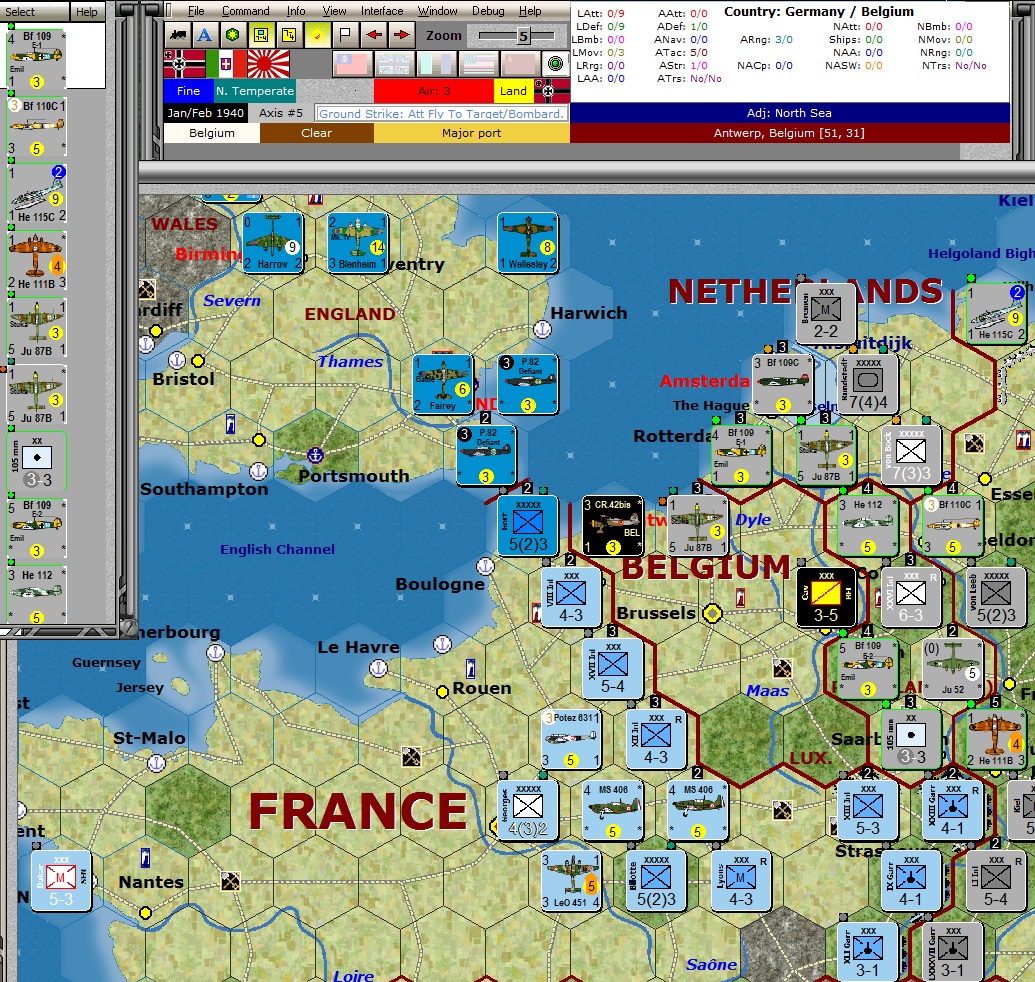Click the red left arrow toolbar button

click(374, 34)
